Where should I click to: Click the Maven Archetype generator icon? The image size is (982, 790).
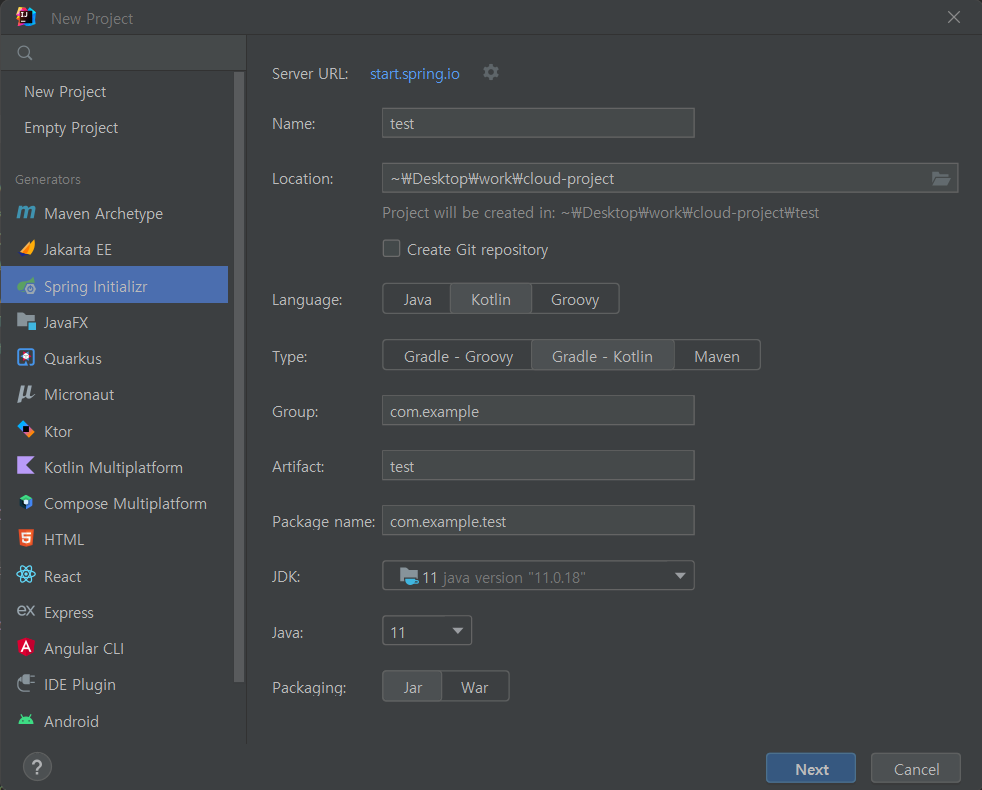click(x=26, y=213)
